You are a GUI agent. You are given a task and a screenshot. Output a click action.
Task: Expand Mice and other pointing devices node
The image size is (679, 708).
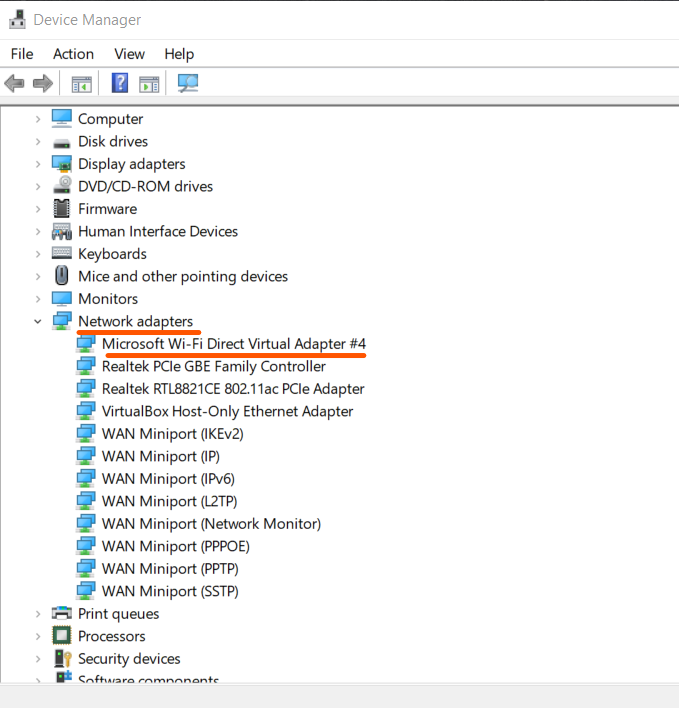coord(38,276)
